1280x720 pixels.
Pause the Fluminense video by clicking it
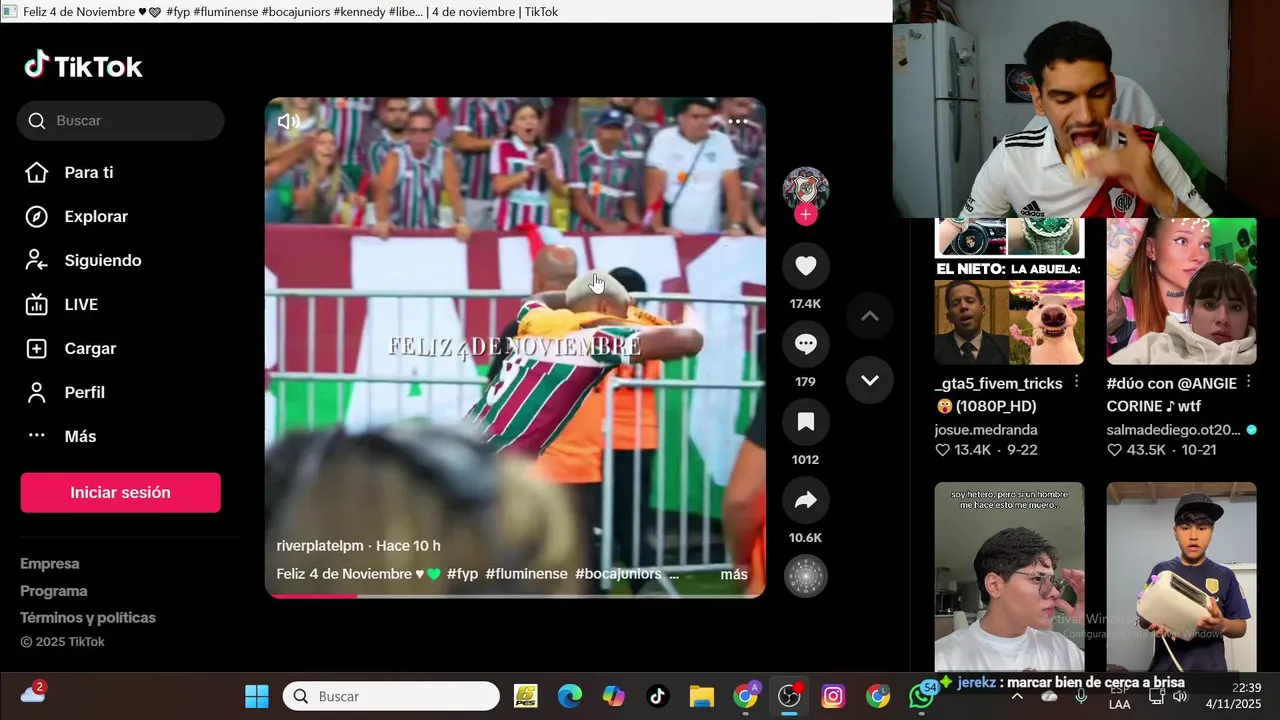(x=515, y=348)
